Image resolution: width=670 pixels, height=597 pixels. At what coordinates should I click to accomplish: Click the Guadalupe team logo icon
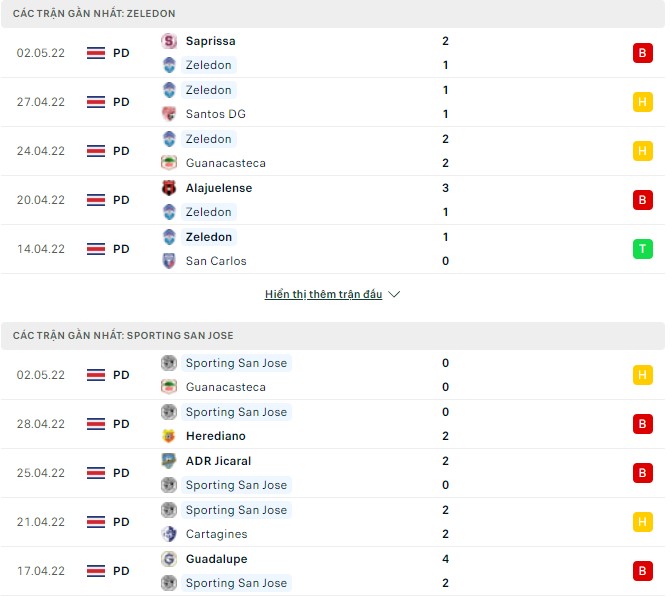click(169, 559)
